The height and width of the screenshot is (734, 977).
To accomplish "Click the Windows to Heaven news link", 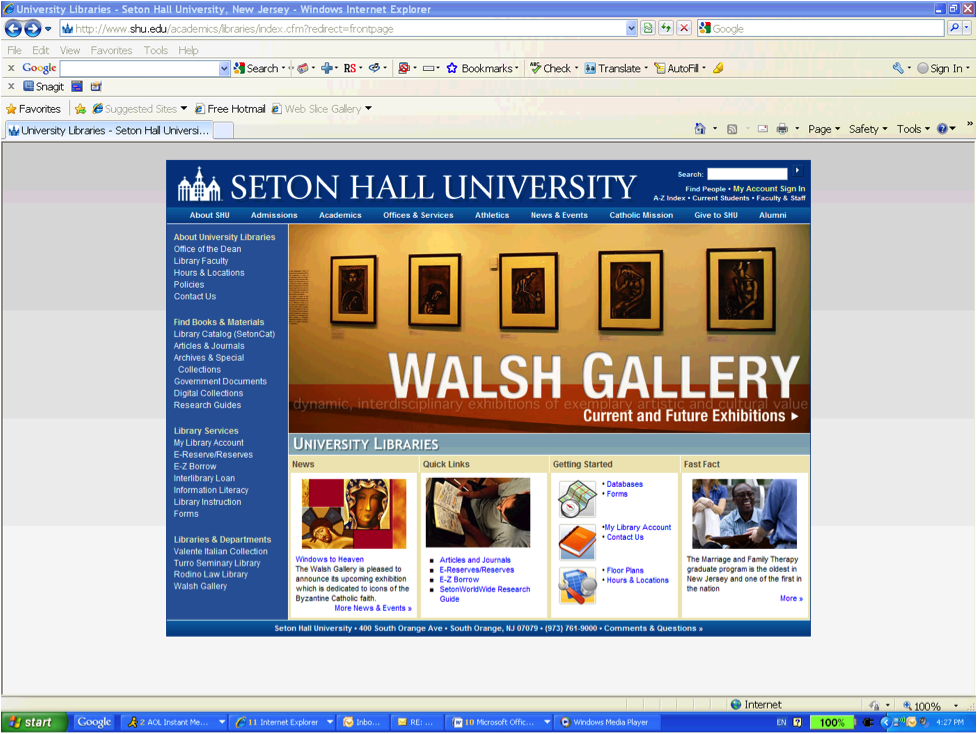I will (330, 560).
